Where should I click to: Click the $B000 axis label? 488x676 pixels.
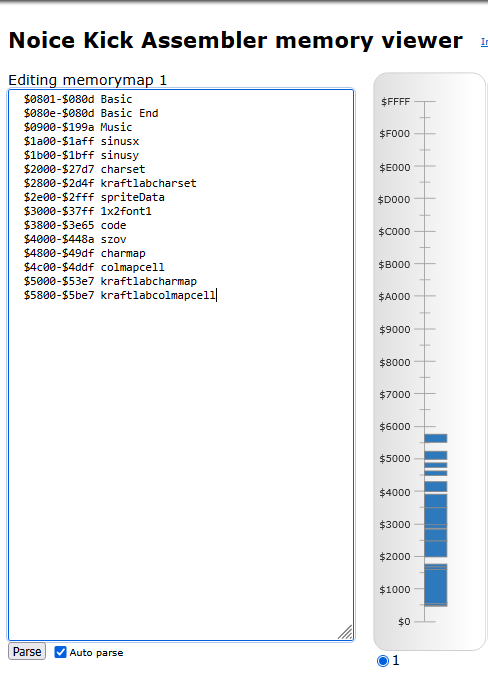pyautogui.click(x=394, y=264)
